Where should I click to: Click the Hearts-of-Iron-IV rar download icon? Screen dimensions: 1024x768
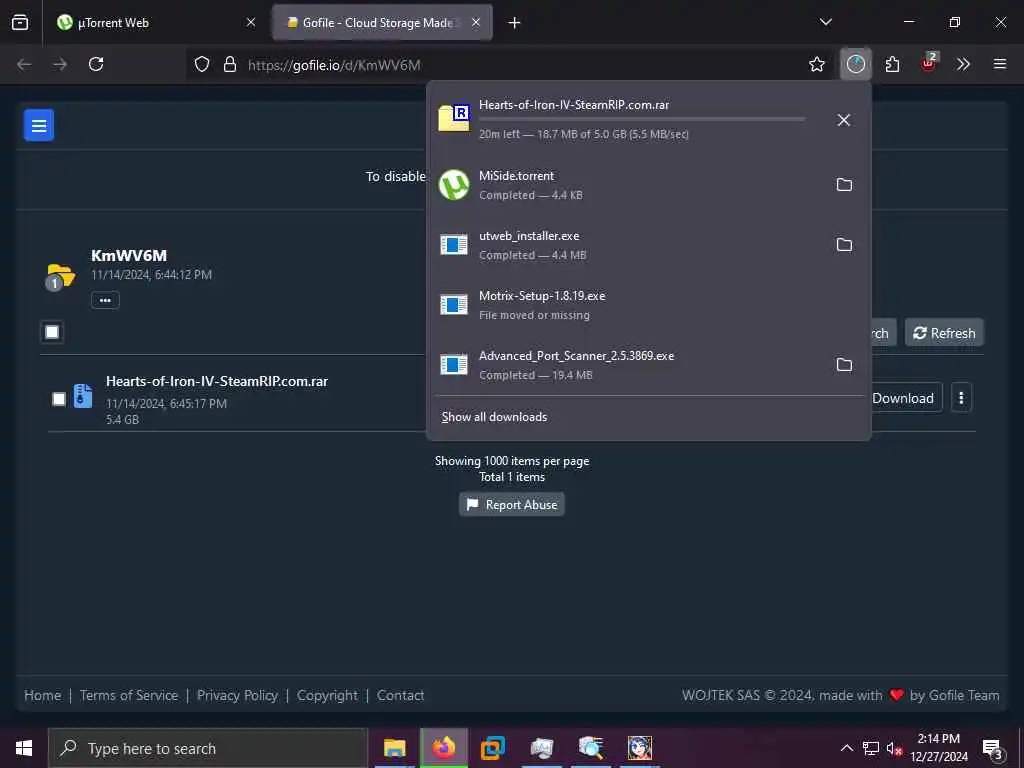click(x=454, y=118)
